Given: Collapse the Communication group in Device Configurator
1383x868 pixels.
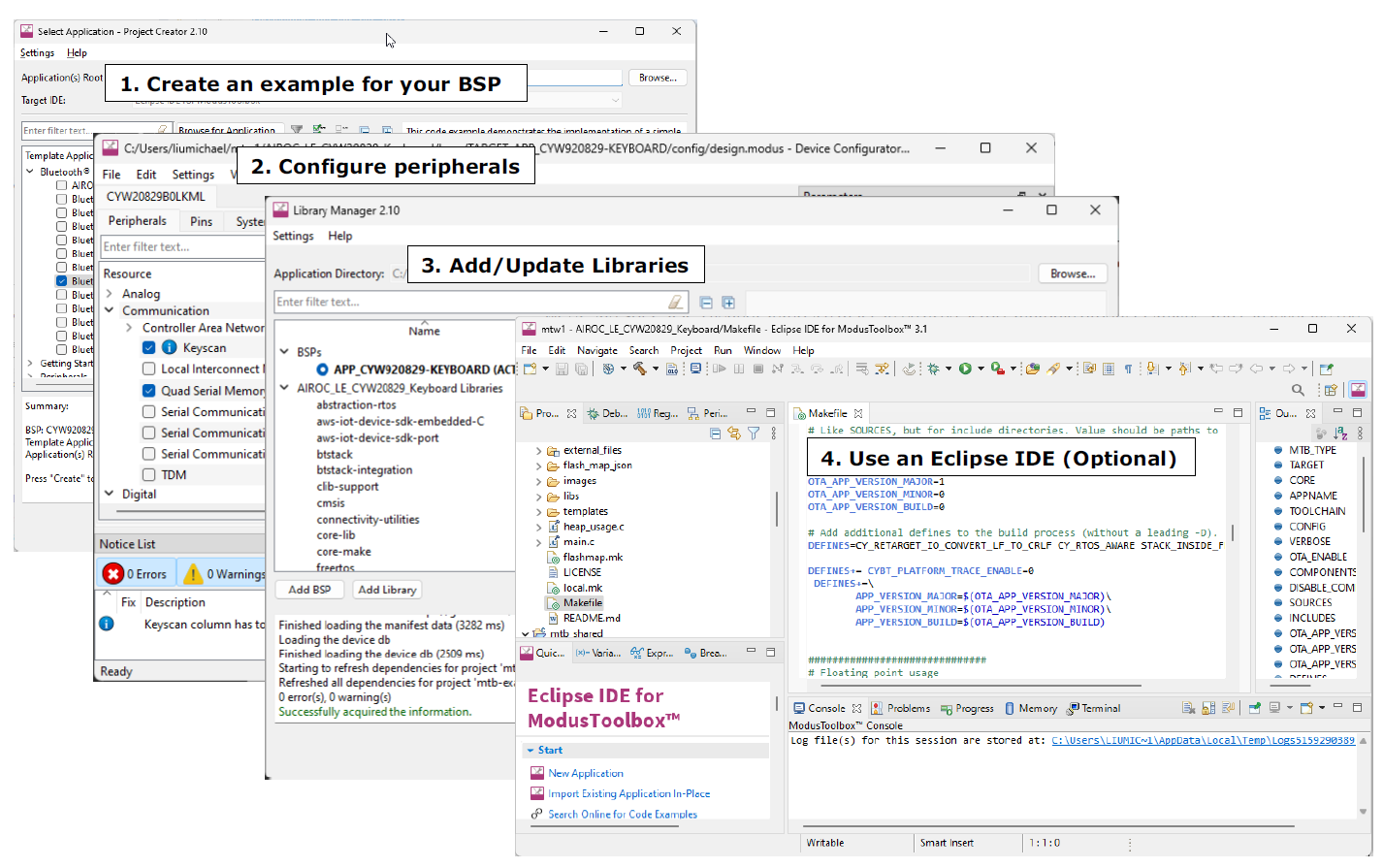Looking at the screenshot, I should pyautogui.click(x=109, y=310).
